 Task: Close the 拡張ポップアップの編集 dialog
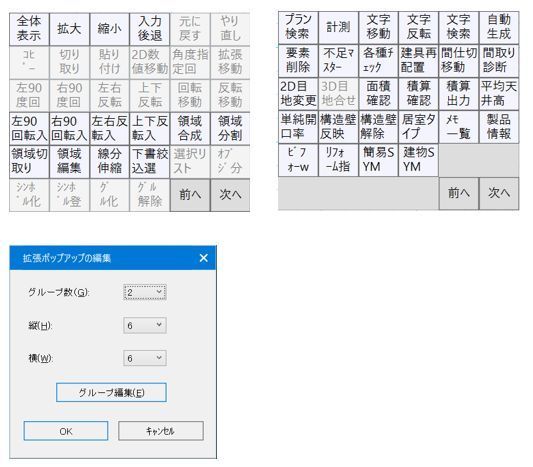pyautogui.click(x=204, y=258)
